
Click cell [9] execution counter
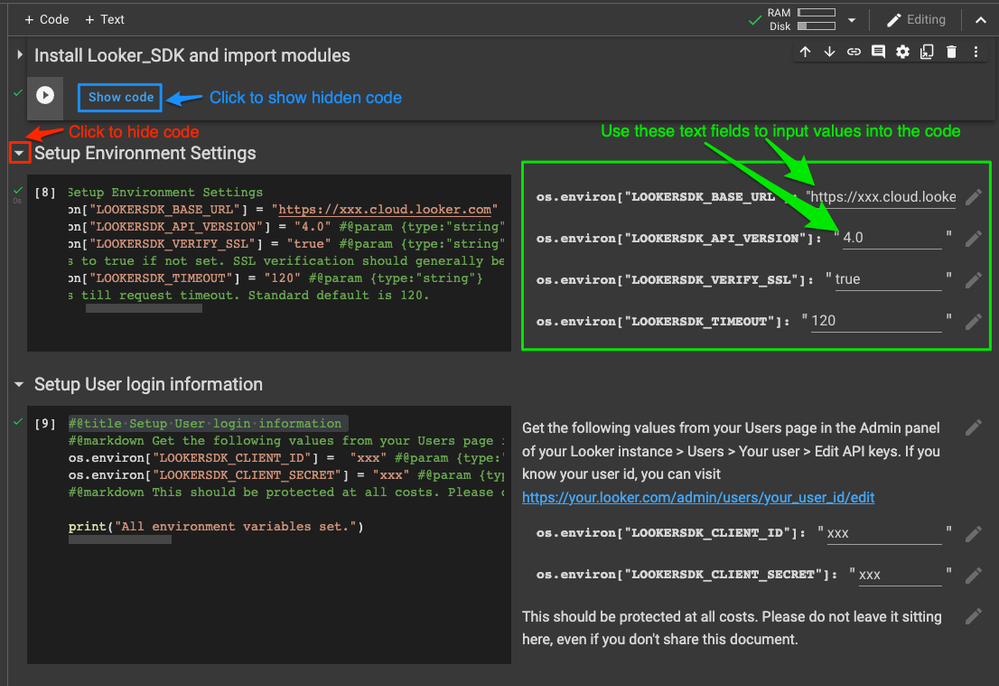pos(45,424)
